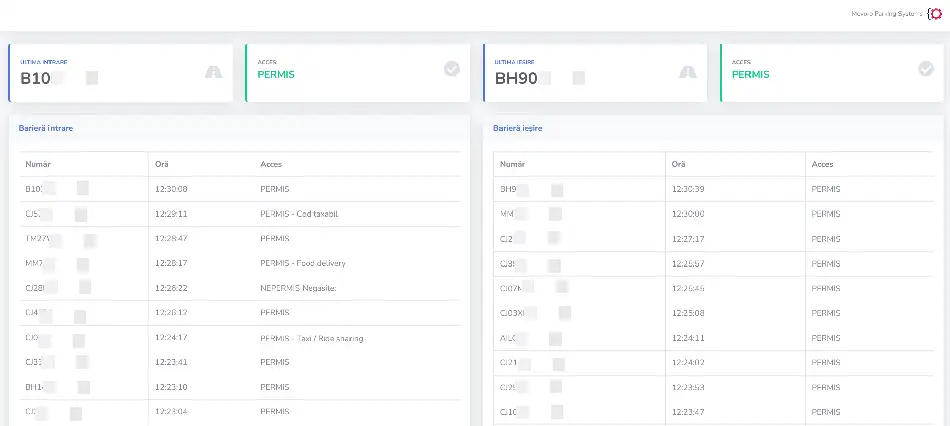
Task: Click Număr column header in entry table
Action: click(38, 164)
